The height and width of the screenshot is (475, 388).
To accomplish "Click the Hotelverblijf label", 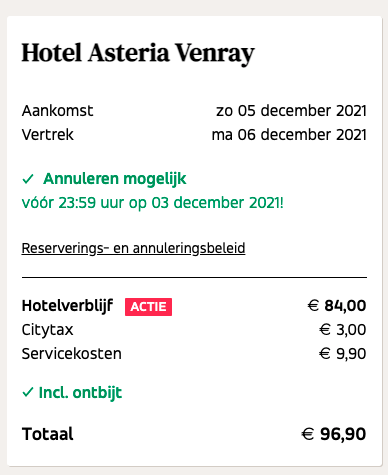I will pos(67,306).
